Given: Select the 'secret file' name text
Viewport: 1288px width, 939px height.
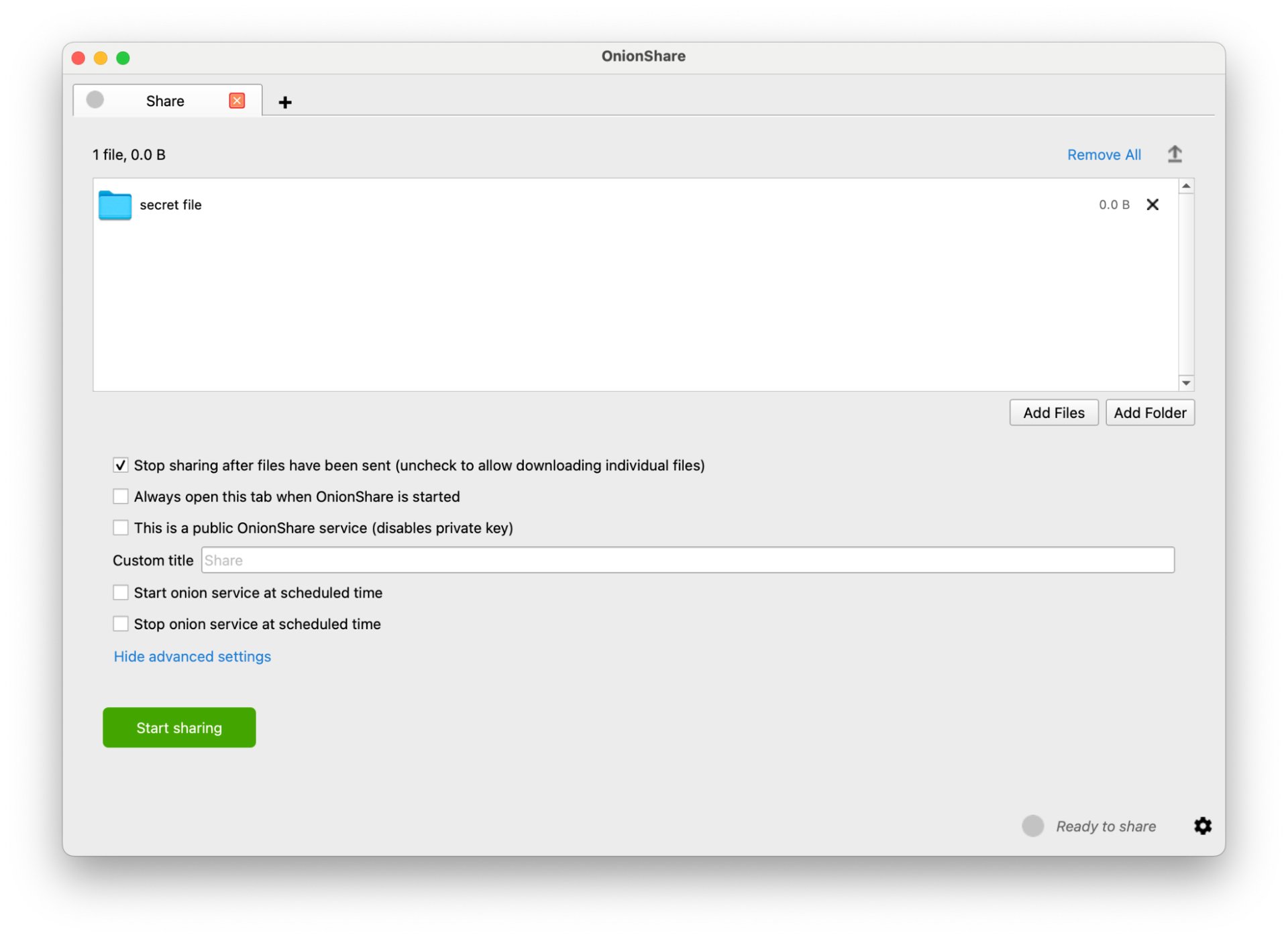Looking at the screenshot, I should [170, 205].
